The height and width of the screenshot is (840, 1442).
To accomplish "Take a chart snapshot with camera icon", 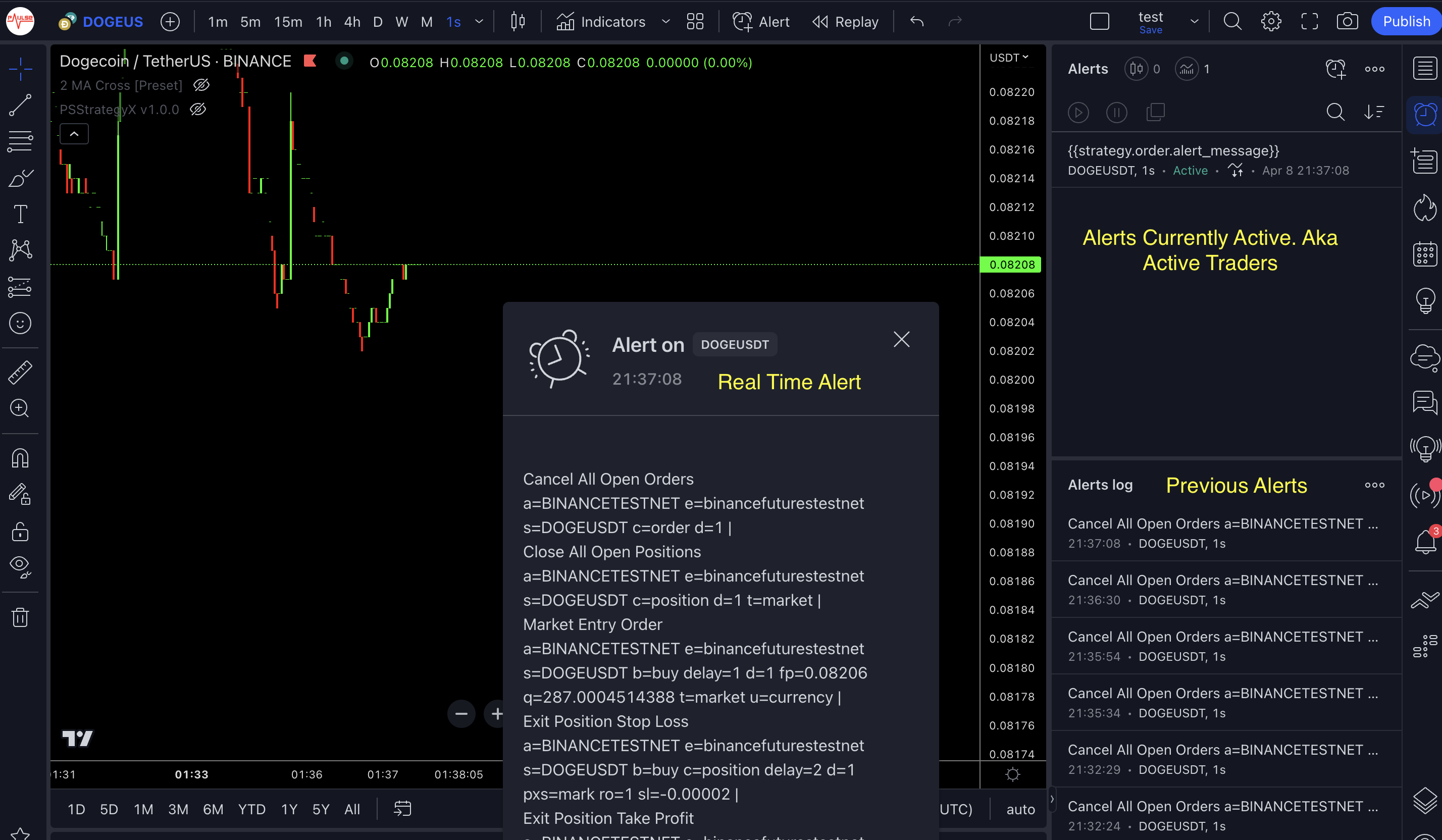I will click(x=1347, y=22).
